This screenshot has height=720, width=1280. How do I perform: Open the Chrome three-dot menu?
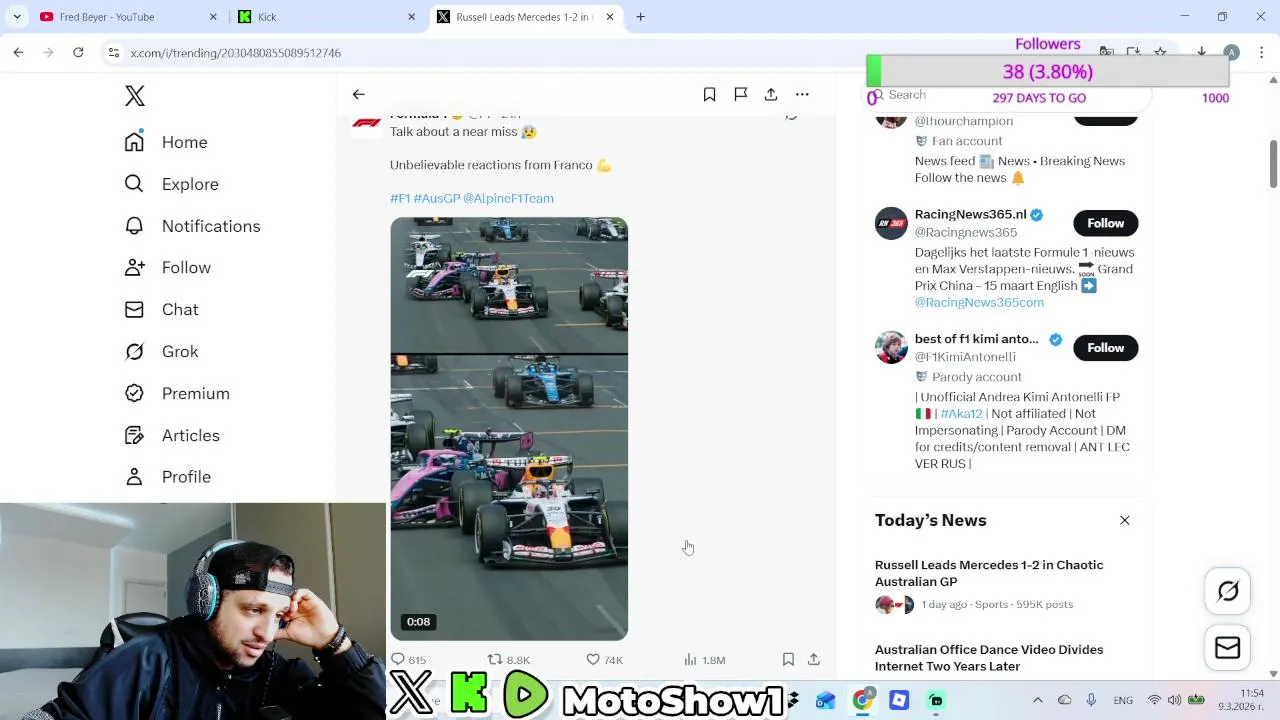(x=1262, y=52)
